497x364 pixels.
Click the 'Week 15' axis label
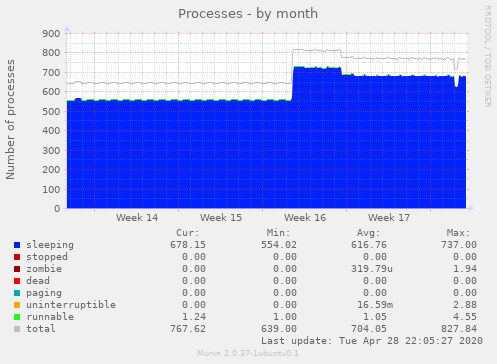[x=221, y=218]
